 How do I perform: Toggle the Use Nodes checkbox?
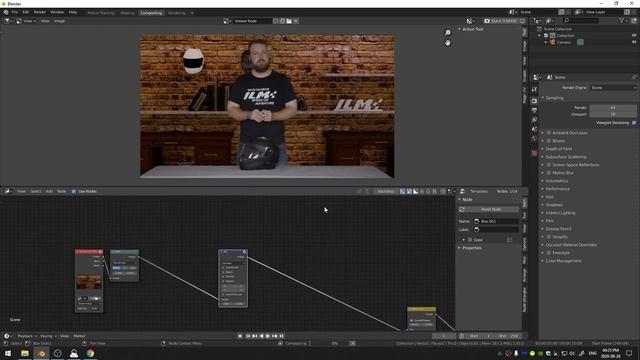74,191
